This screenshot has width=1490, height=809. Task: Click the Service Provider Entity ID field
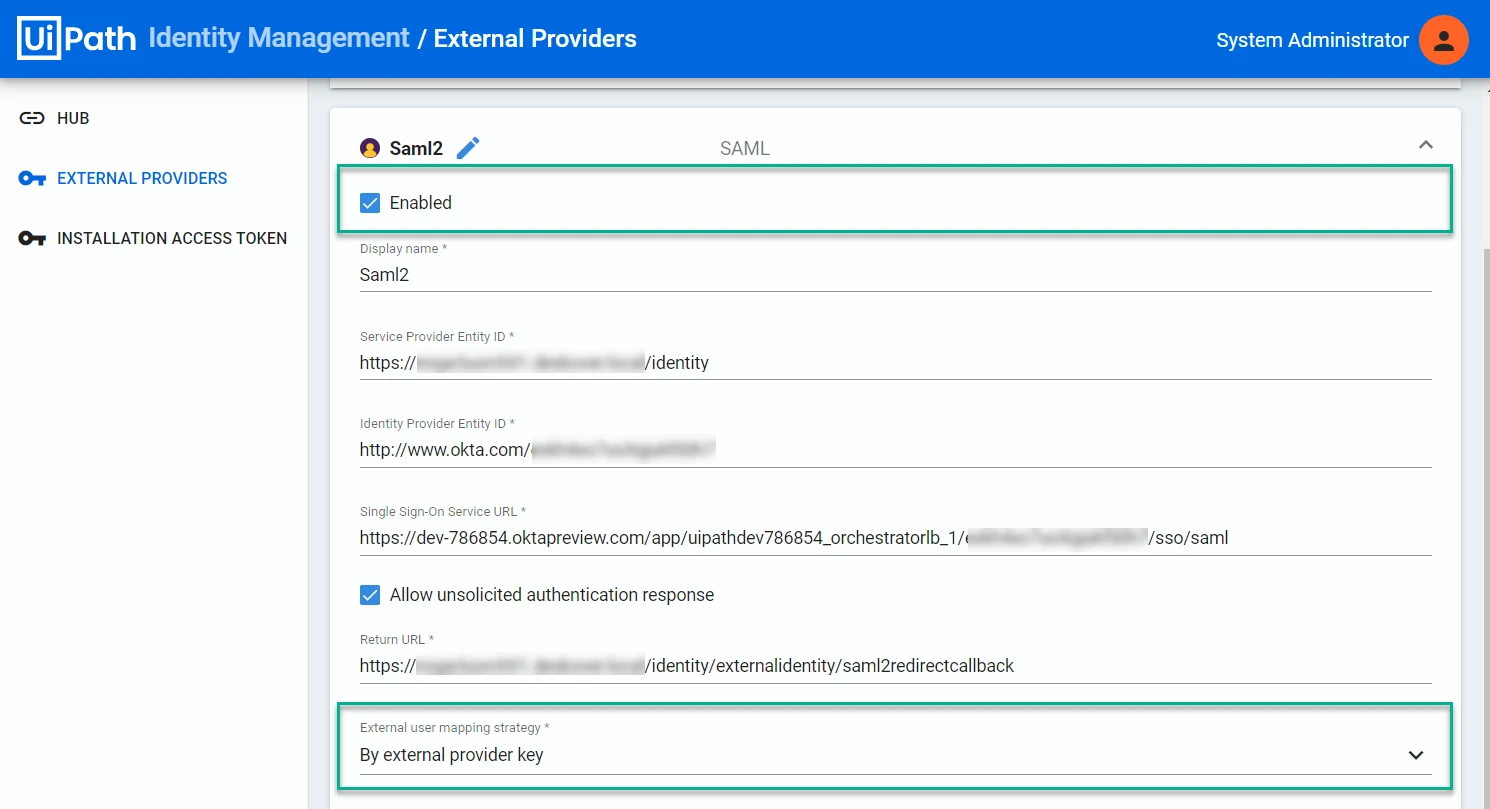[895, 363]
